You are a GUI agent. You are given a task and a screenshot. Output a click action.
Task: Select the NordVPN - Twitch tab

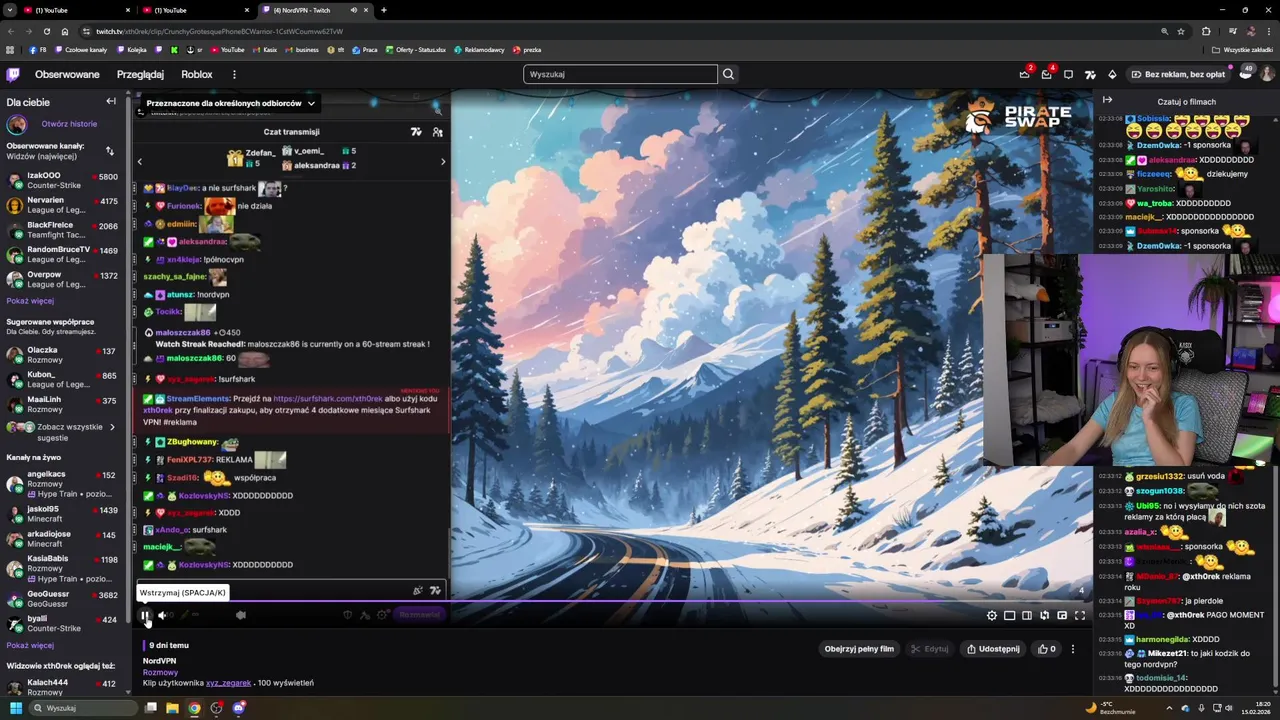[315, 10]
